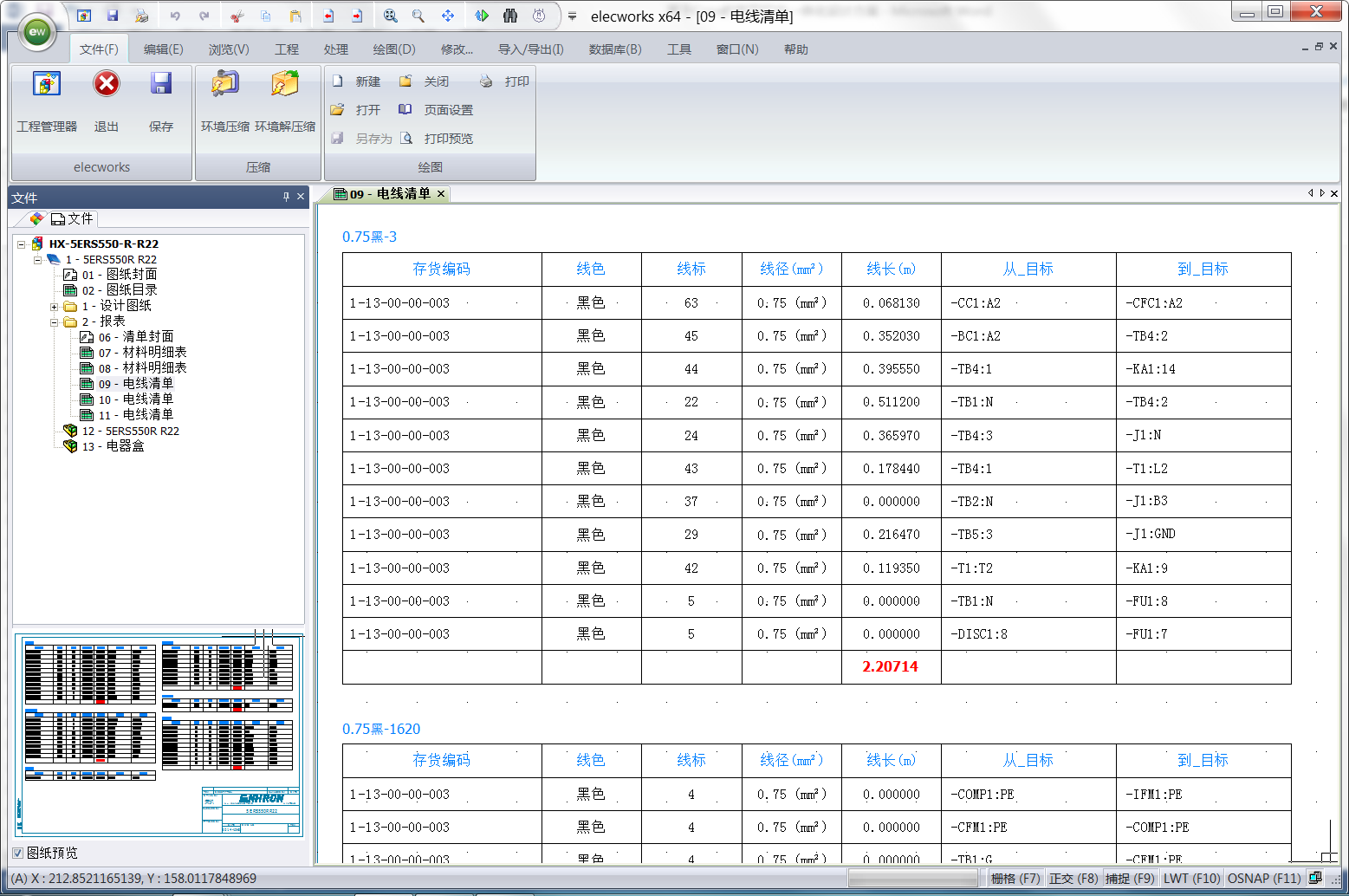
Task: Click the undo arrow icon
Action: click(175, 16)
